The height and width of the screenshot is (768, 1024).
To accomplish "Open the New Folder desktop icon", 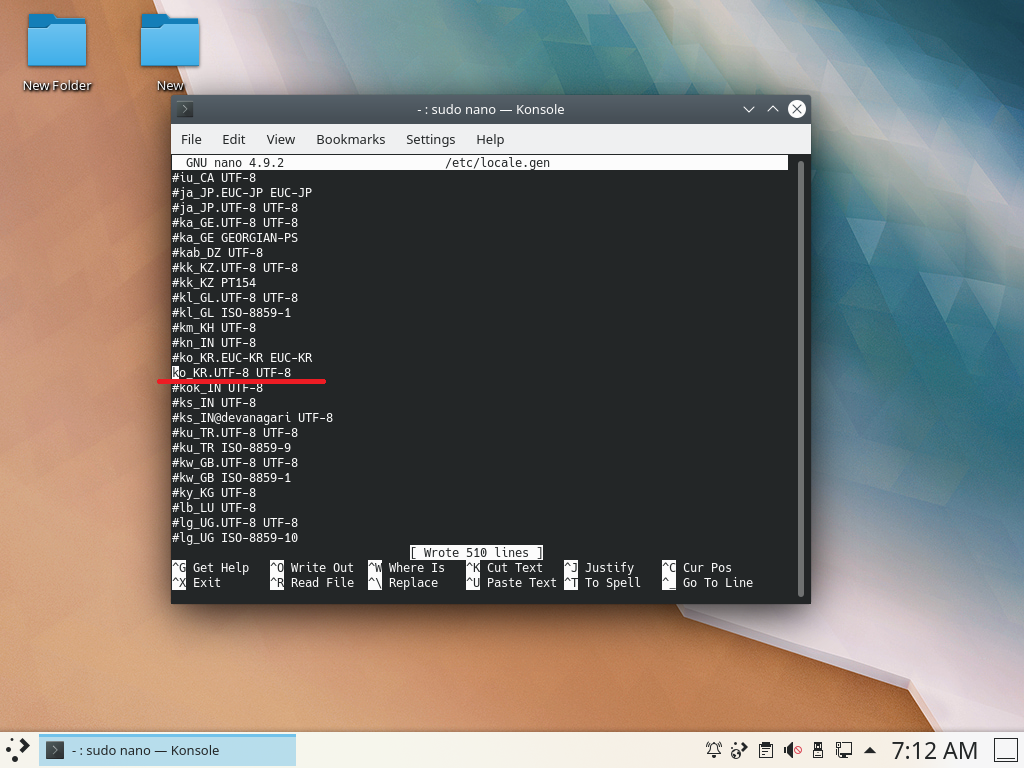I will click(x=57, y=52).
